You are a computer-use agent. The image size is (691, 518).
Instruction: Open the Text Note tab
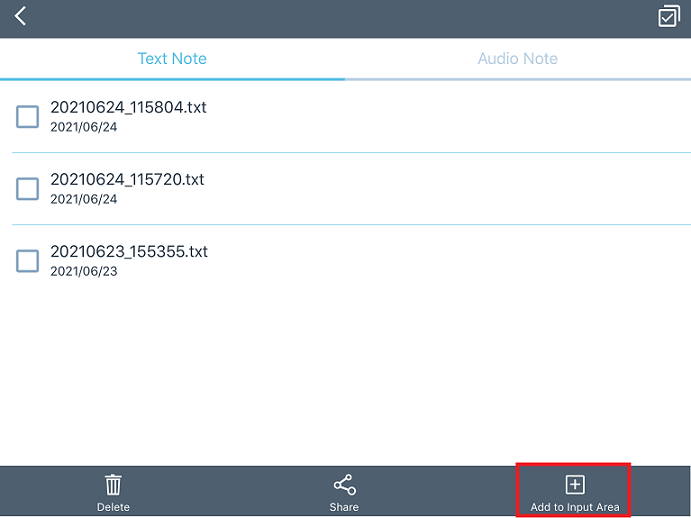pyautogui.click(x=172, y=58)
